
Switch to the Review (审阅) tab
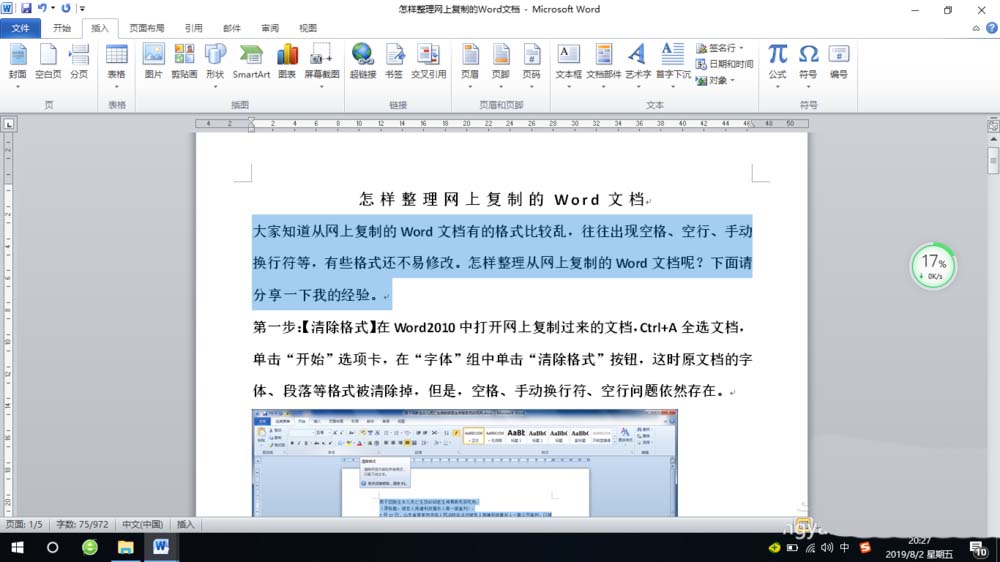pos(270,28)
